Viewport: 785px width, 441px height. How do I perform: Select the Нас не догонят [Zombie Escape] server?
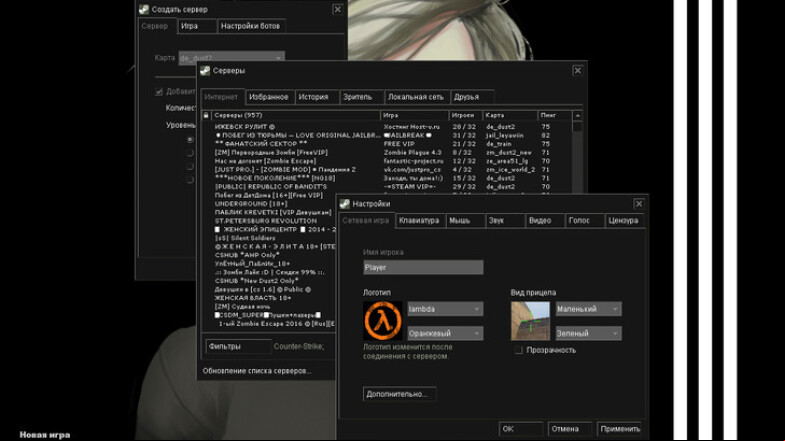coord(386,161)
